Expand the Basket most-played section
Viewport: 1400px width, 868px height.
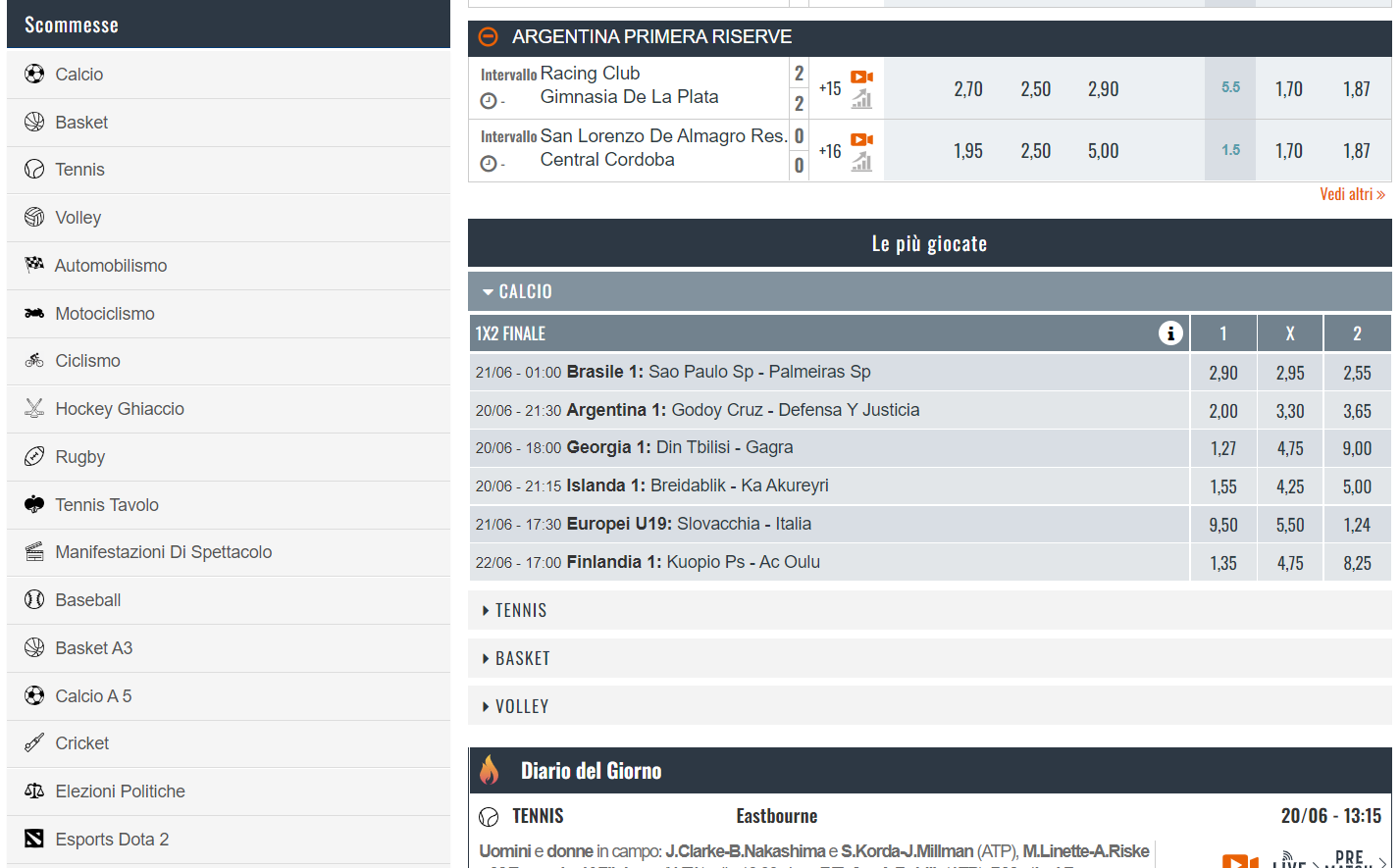929,658
